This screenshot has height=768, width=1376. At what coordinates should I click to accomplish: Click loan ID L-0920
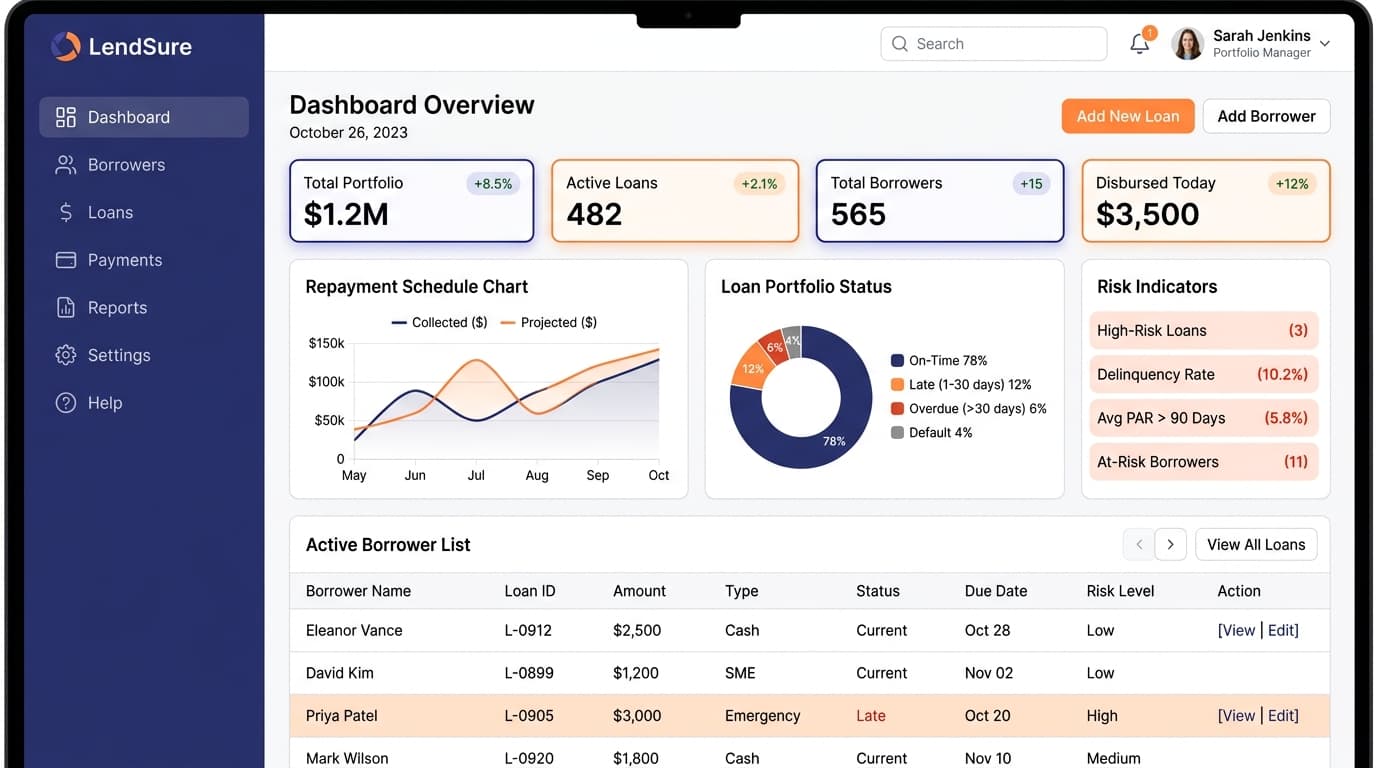pyautogui.click(x=529, y=758)
